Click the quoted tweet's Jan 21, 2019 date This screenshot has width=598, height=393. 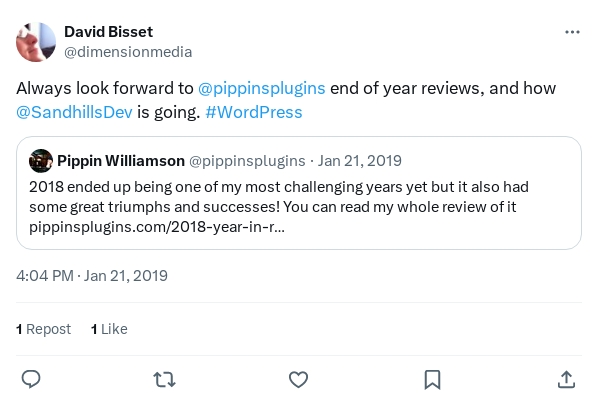click(x=360, y=161)
